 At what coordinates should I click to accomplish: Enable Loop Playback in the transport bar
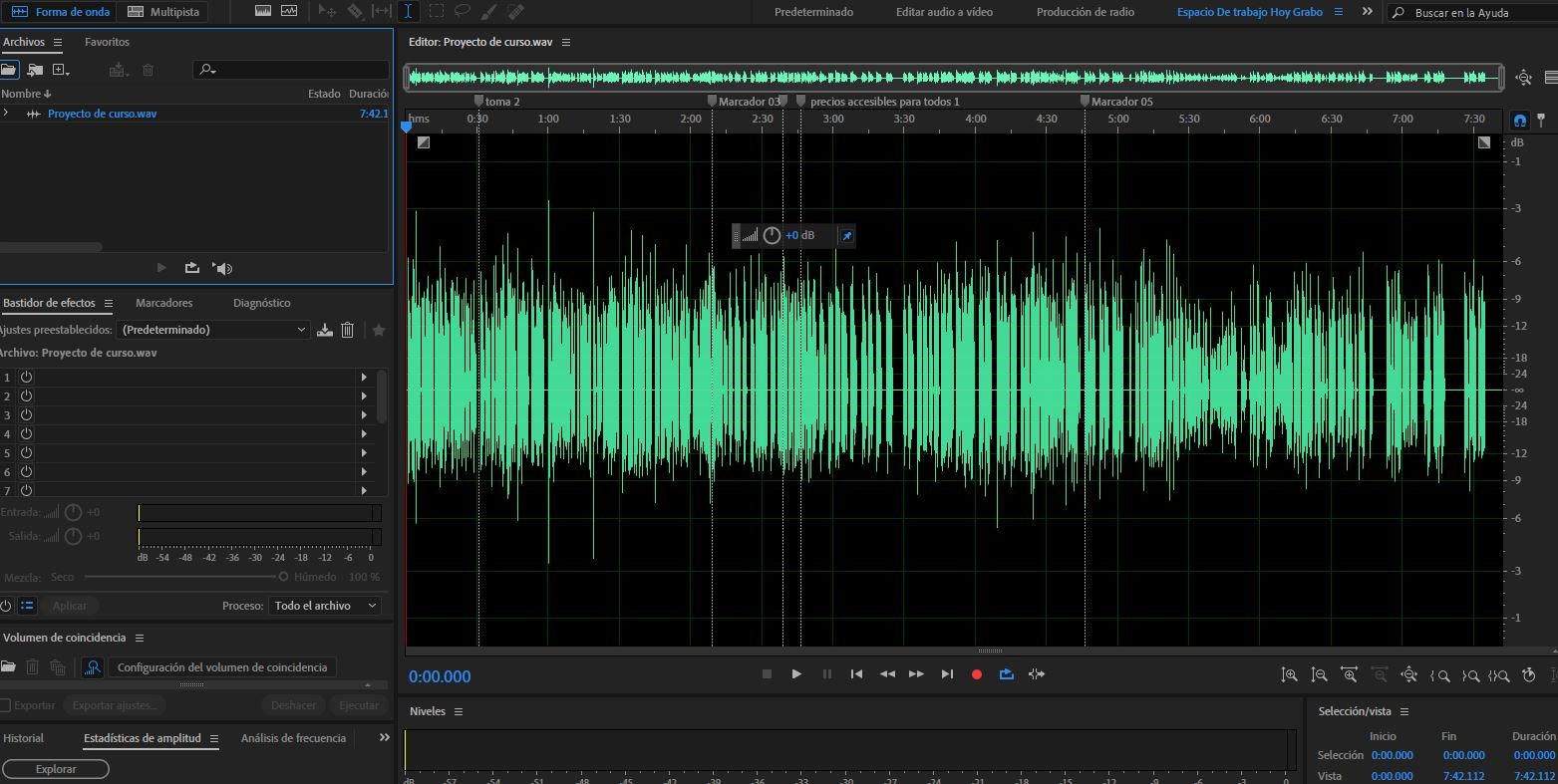pos(1006,674)
